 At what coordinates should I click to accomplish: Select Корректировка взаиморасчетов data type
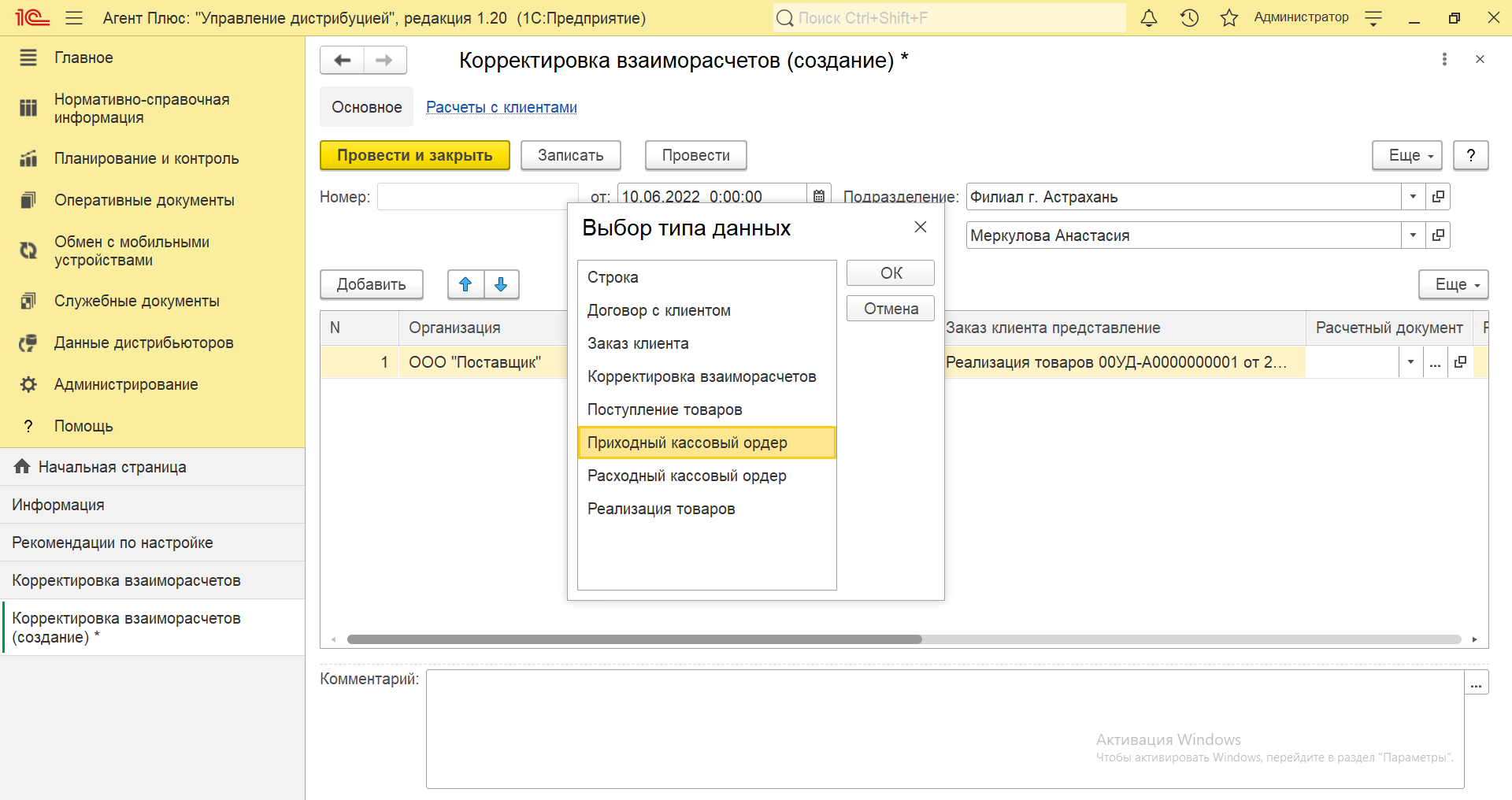[x=706, y=376]
